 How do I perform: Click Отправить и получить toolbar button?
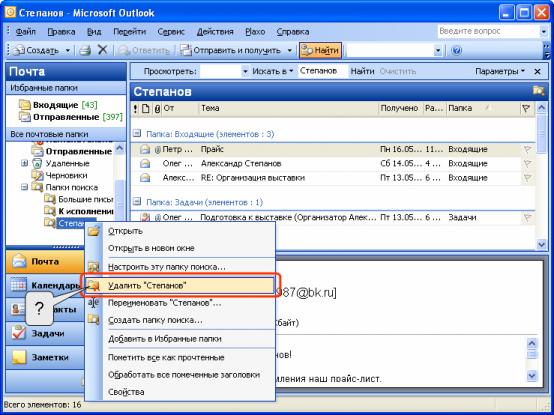click(x=230, y=51)
